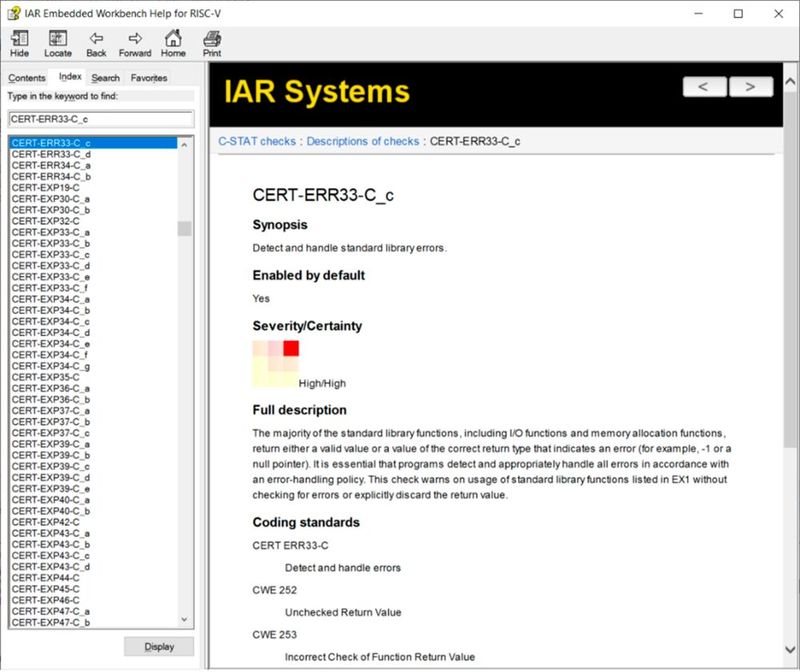The image size is (800, 672).
Task: Switch to the Contents tab
Action: (x=27, y=78)
